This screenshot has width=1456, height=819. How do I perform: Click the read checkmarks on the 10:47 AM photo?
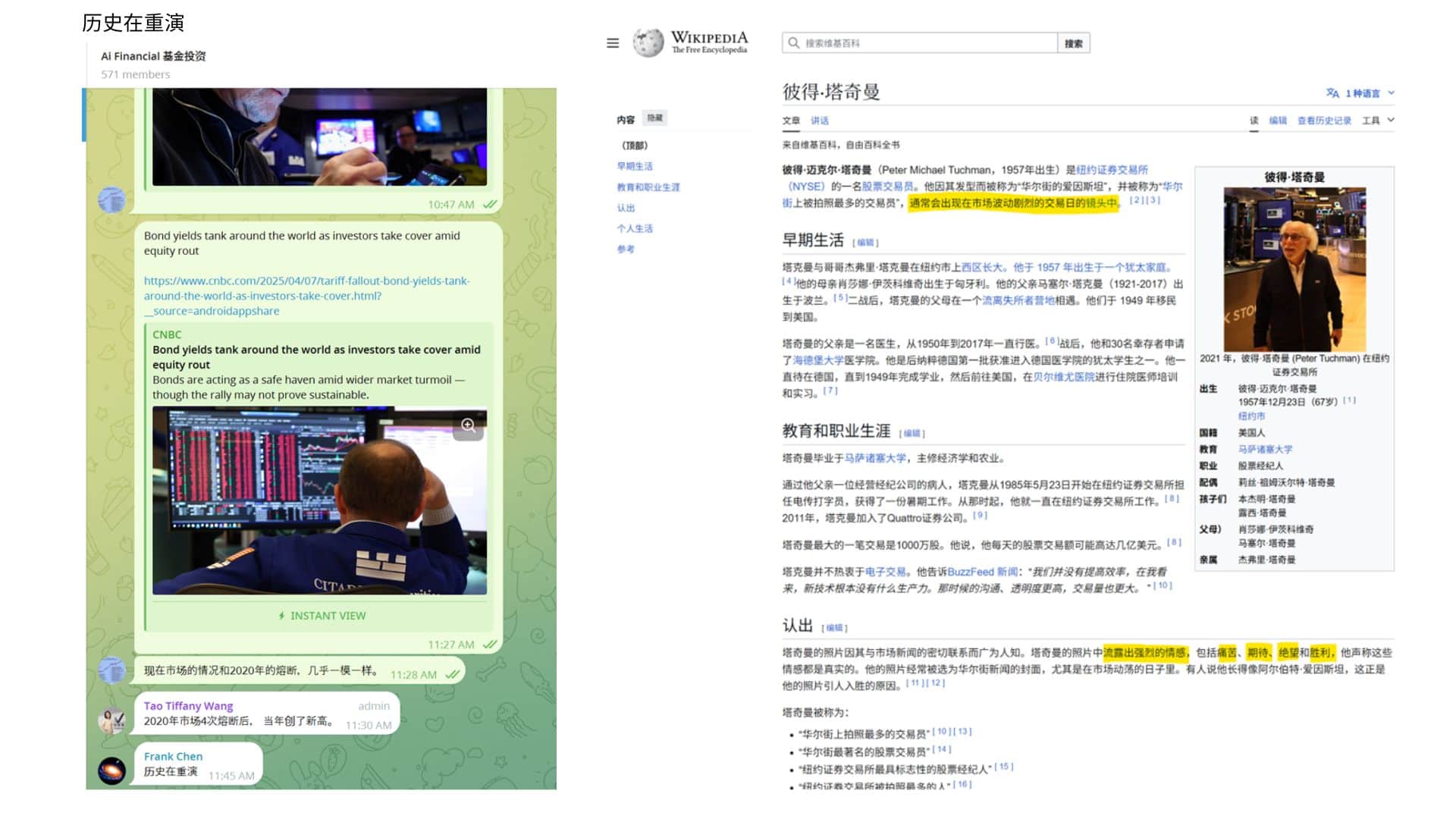pyautogui.click(x=490, y=205)
